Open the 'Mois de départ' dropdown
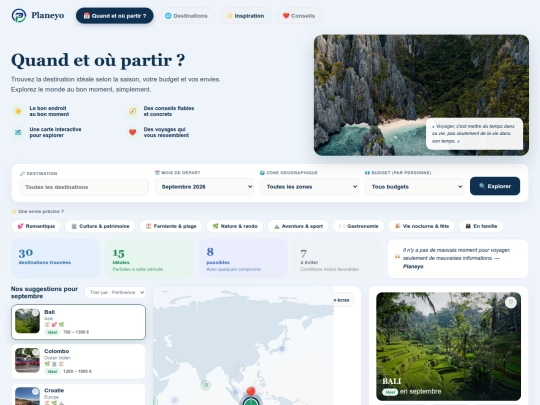Viewport: 540px width, 405px height. [204, 187]
